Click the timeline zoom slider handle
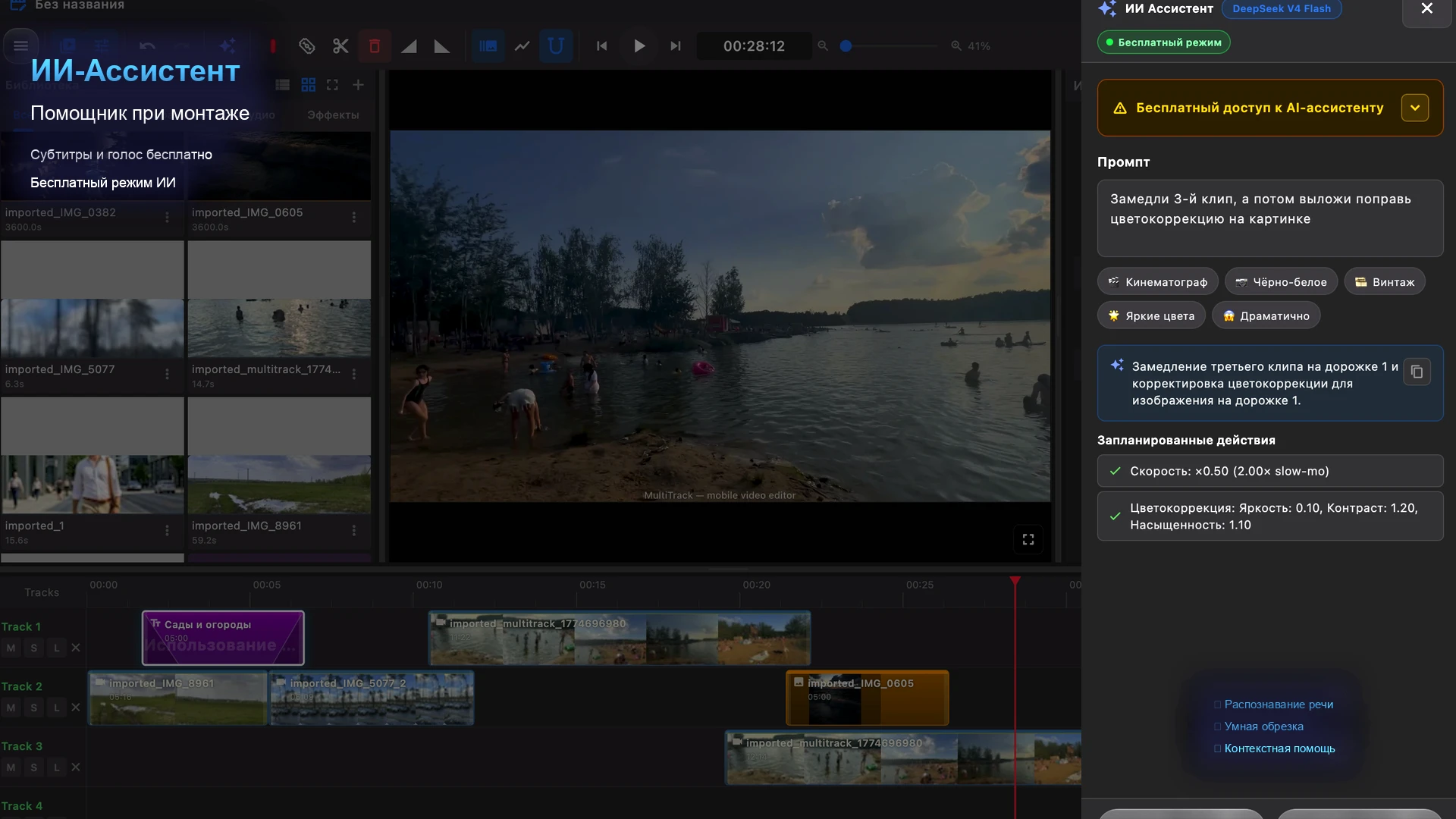 [846, 46]
